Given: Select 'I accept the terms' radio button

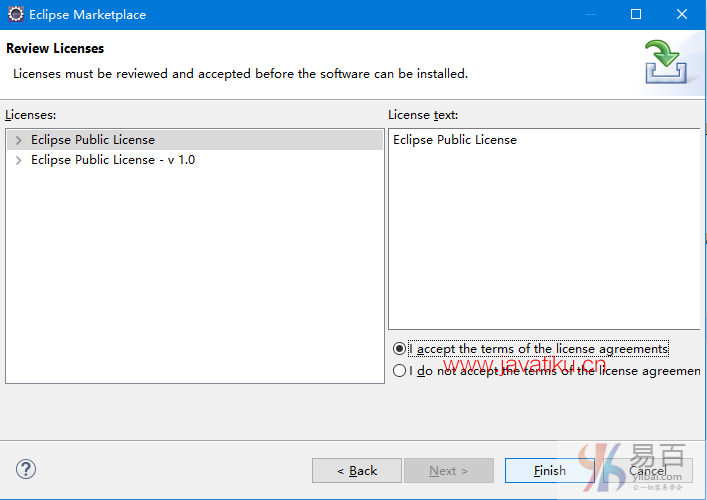Looking at the screenshot, I should point(399,349).
